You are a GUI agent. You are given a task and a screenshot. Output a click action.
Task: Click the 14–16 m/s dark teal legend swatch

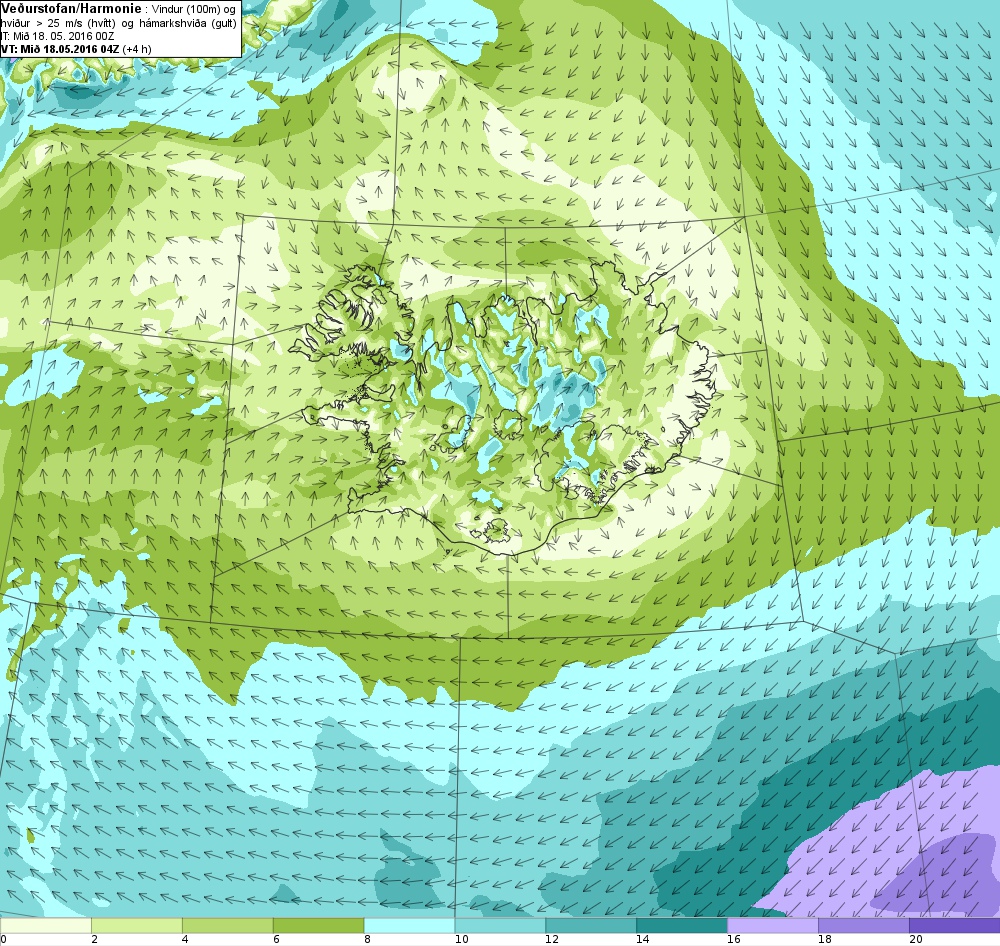coord(682,925)
